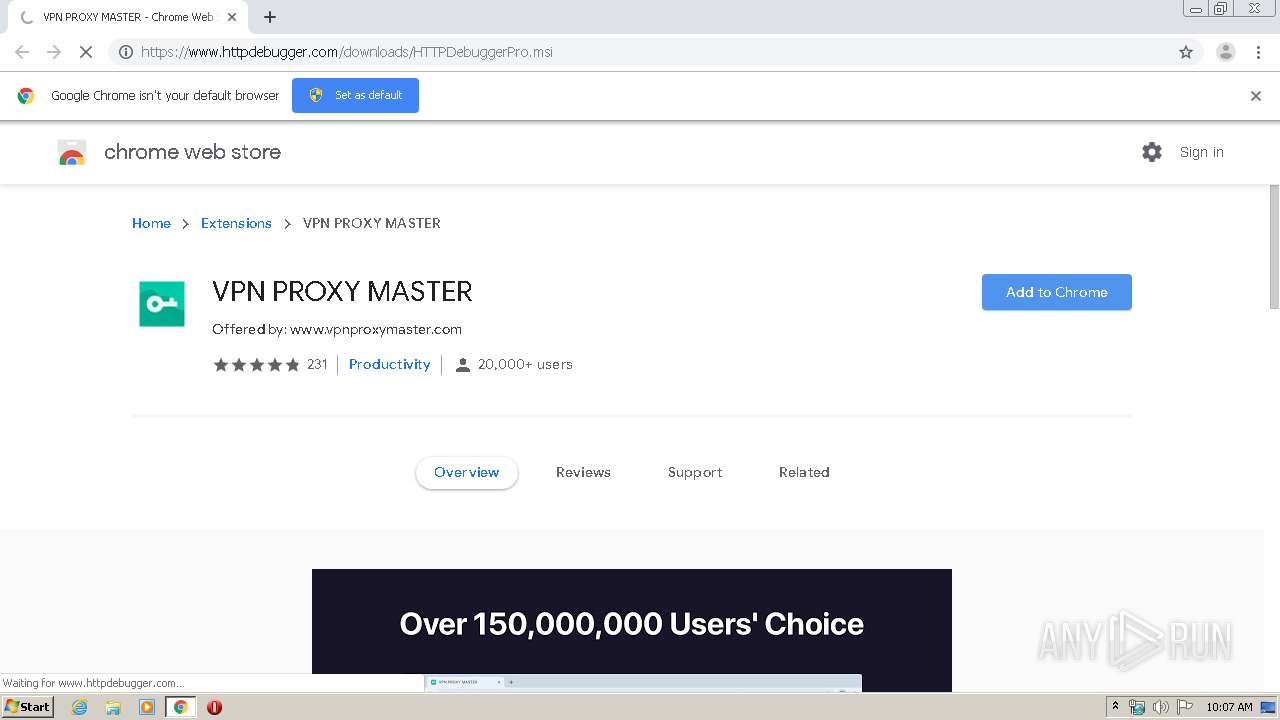
Task: Click the address bar URL
Action: point(346,52)
